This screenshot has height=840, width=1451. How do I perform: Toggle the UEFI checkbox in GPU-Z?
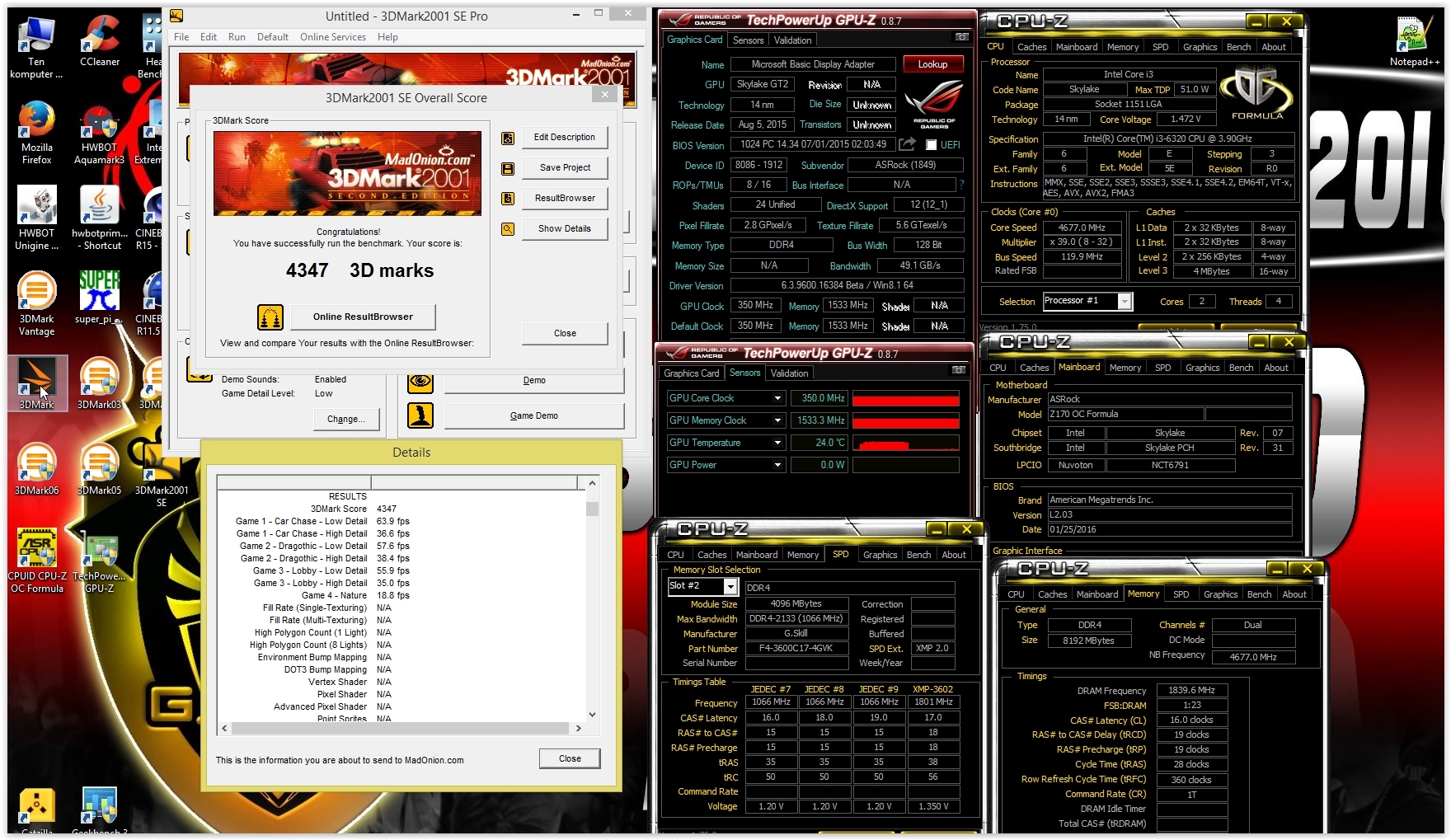pyautogui.click(x=931, y=145)
